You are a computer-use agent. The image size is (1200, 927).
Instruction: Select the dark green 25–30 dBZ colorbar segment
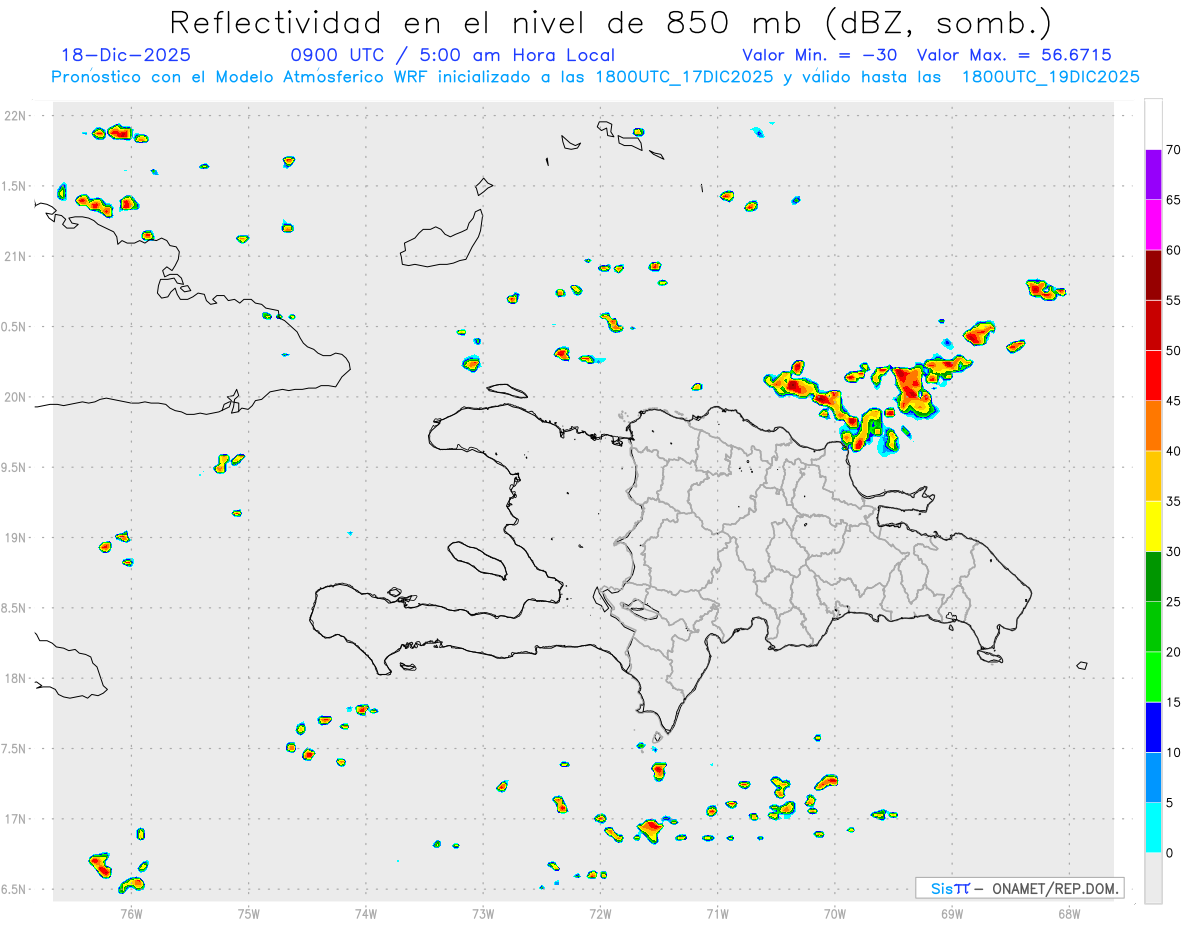(1153, 577)
